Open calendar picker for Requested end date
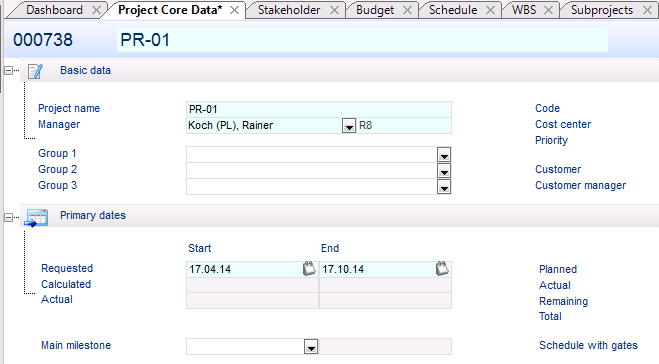The width and height of the screenshot is (659, 364). coord(442,269)
